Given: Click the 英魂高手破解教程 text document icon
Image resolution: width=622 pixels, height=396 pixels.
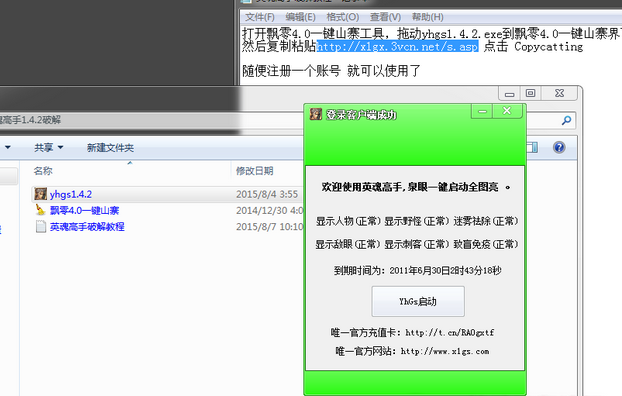Looking at the screenshot, I should 40,227.
